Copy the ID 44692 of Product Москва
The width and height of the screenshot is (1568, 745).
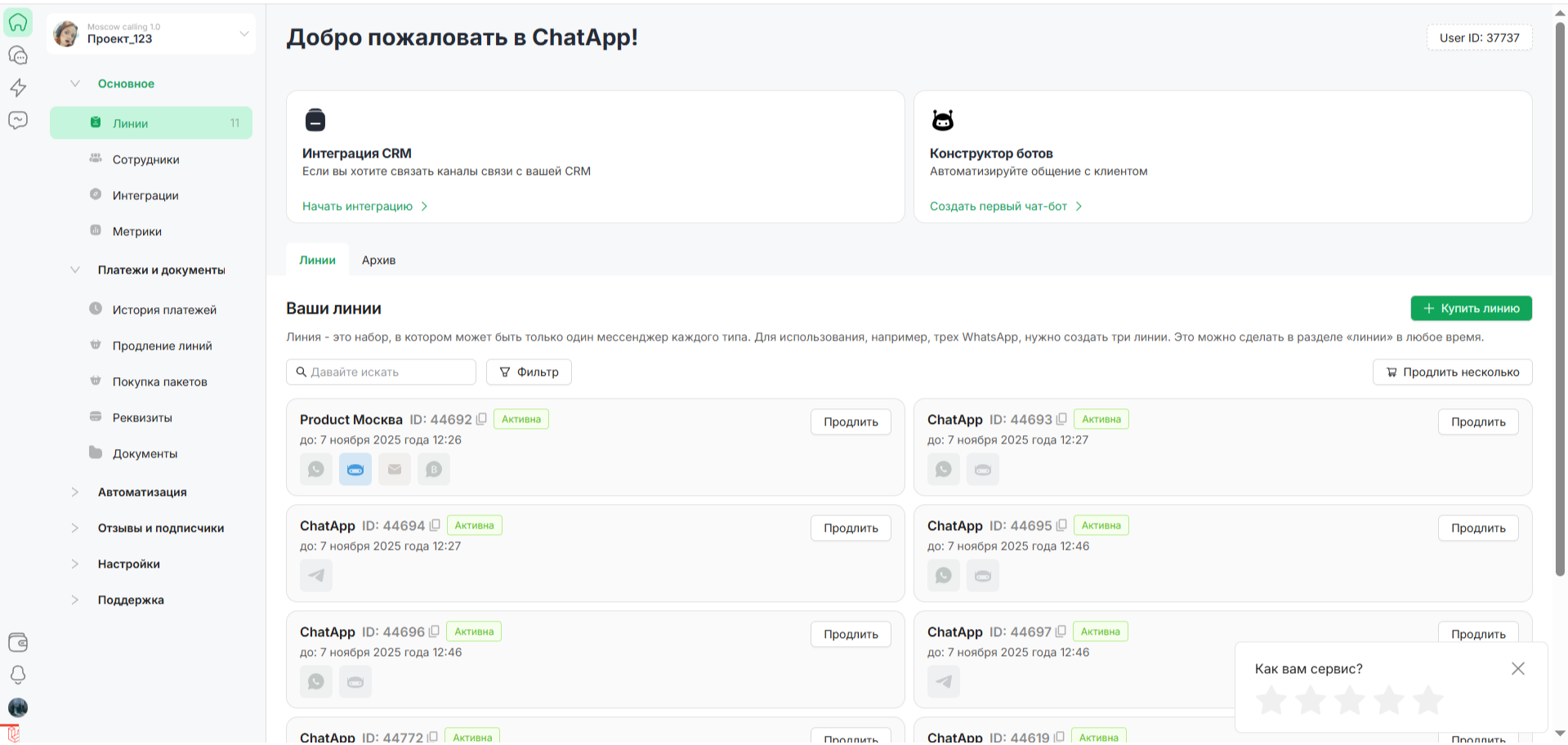click(x=481, y=419)
